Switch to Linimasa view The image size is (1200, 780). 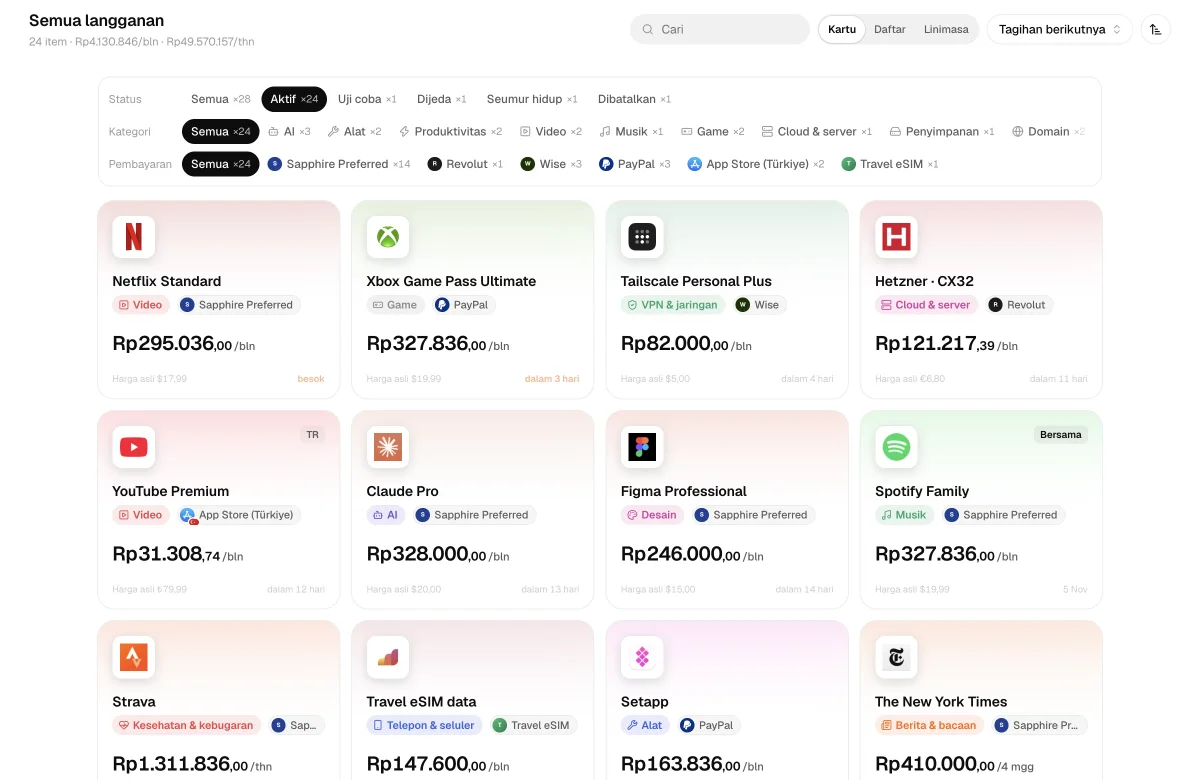(946, 30)
